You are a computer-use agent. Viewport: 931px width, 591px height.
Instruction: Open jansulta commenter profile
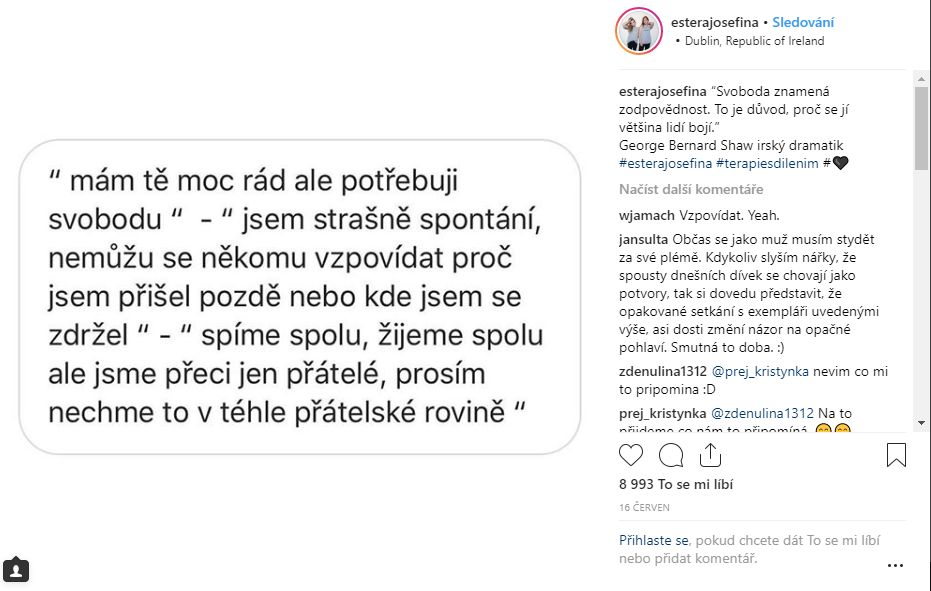point(646,240)
